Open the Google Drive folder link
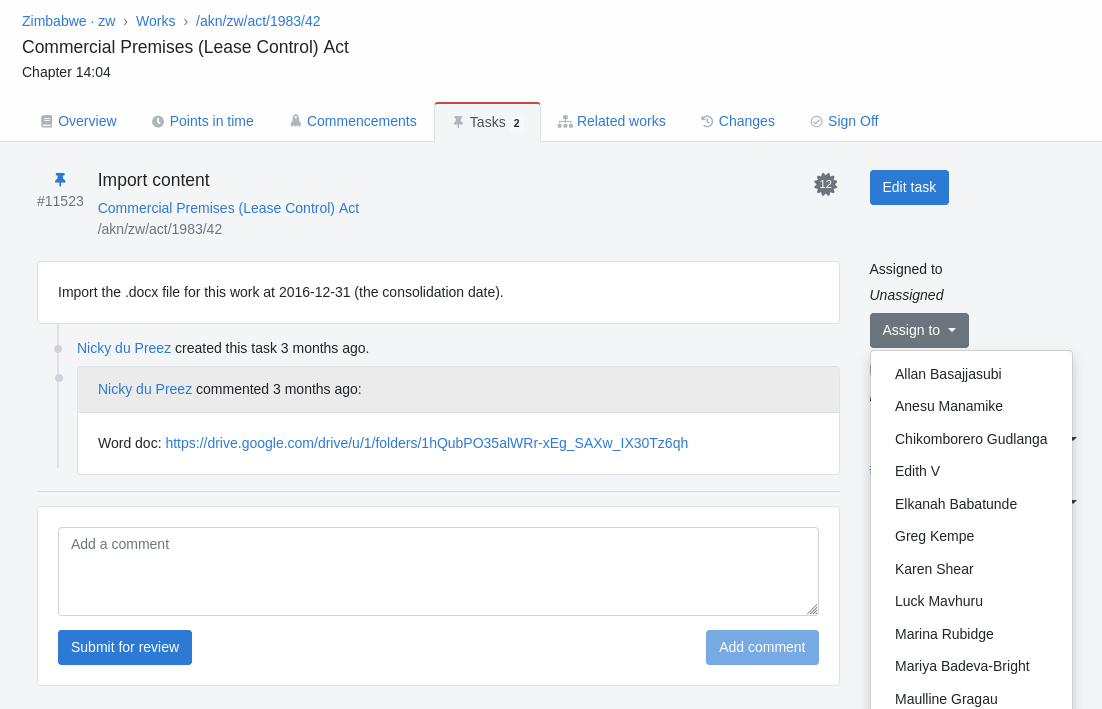1102x709 pixels. click(x=426, y=443)
